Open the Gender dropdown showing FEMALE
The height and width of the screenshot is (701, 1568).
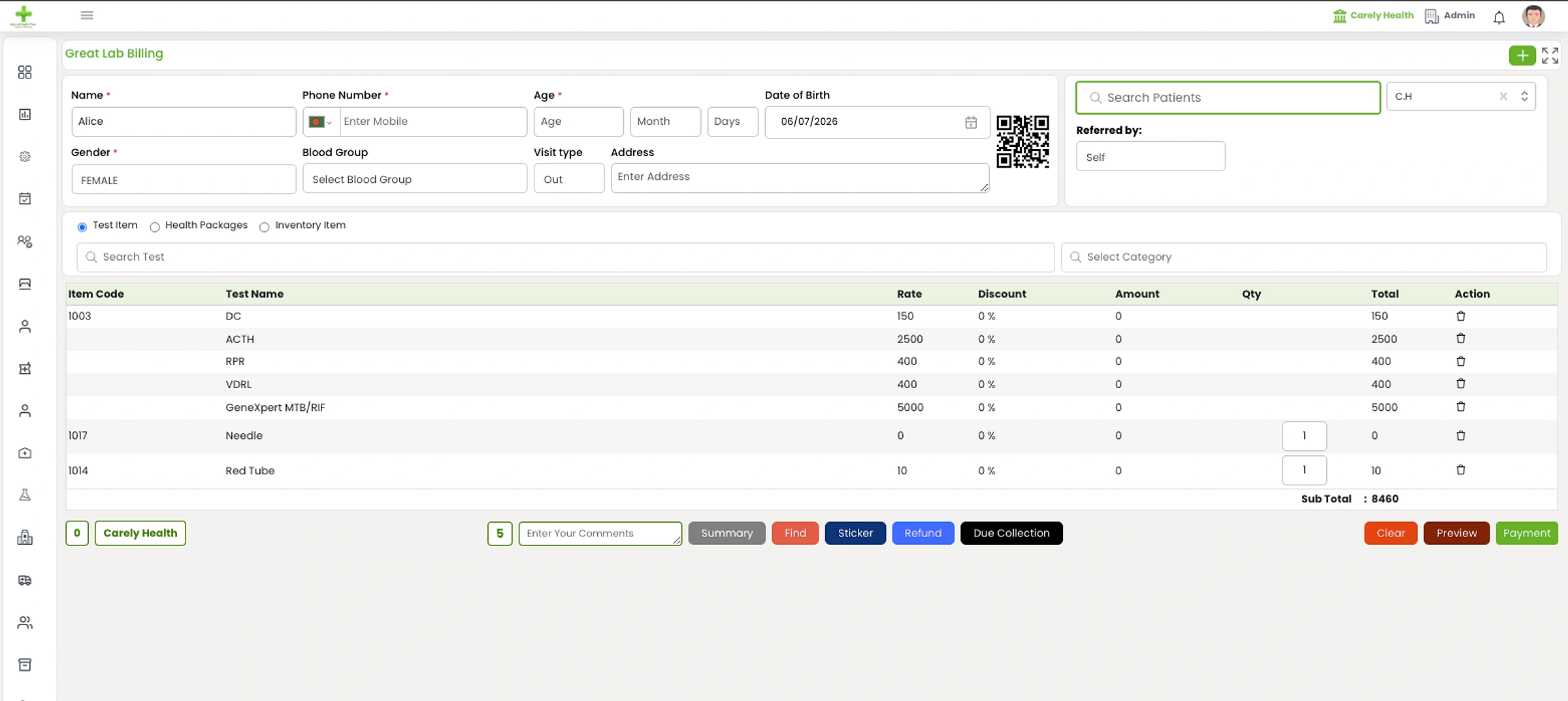click(x=184, y=180)
